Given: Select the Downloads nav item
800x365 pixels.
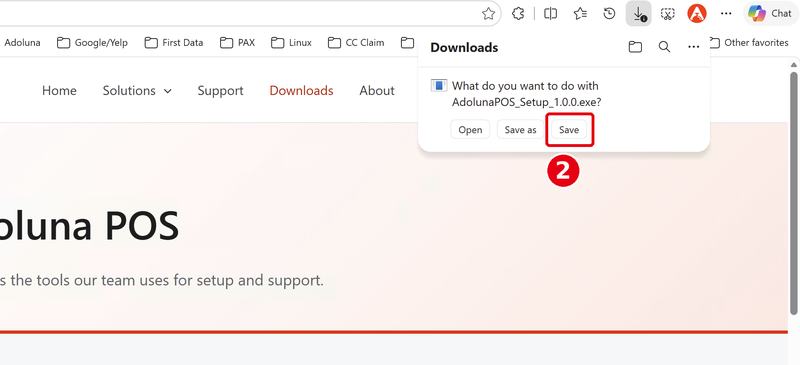Looking at the screenshot, I should pos(302,90).
